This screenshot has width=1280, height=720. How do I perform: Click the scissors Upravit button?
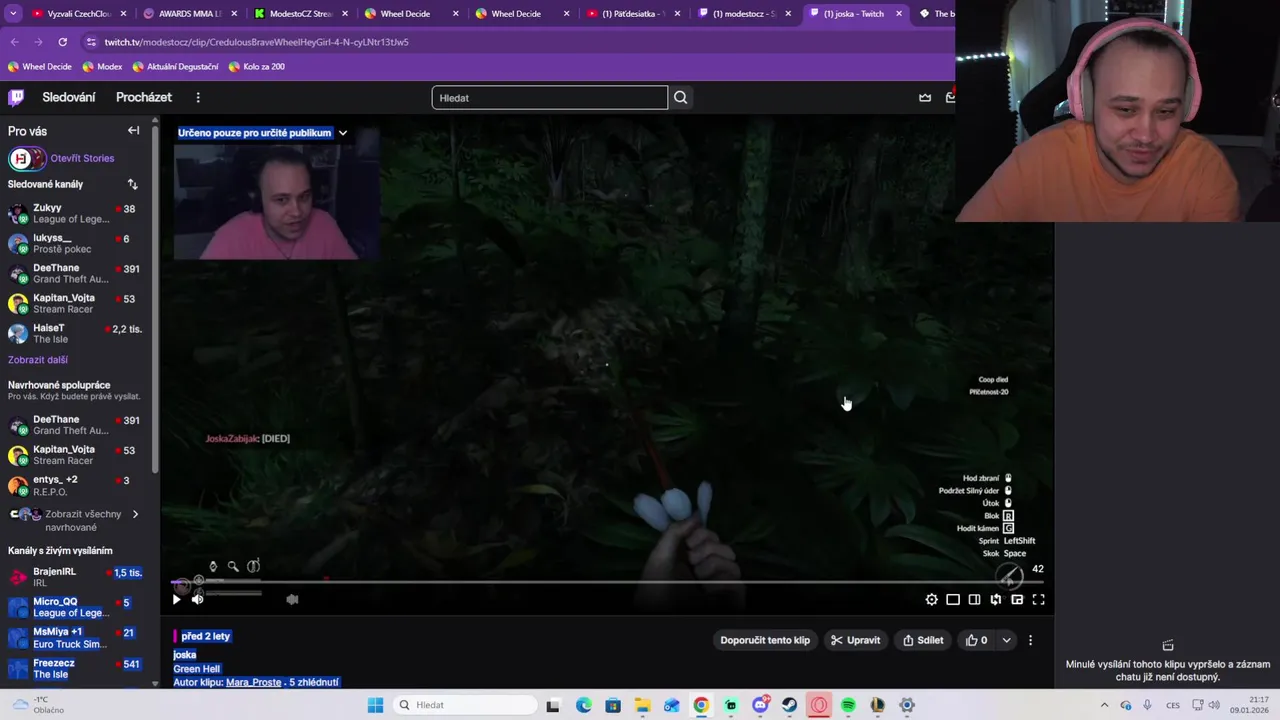(x=855, y=640)
